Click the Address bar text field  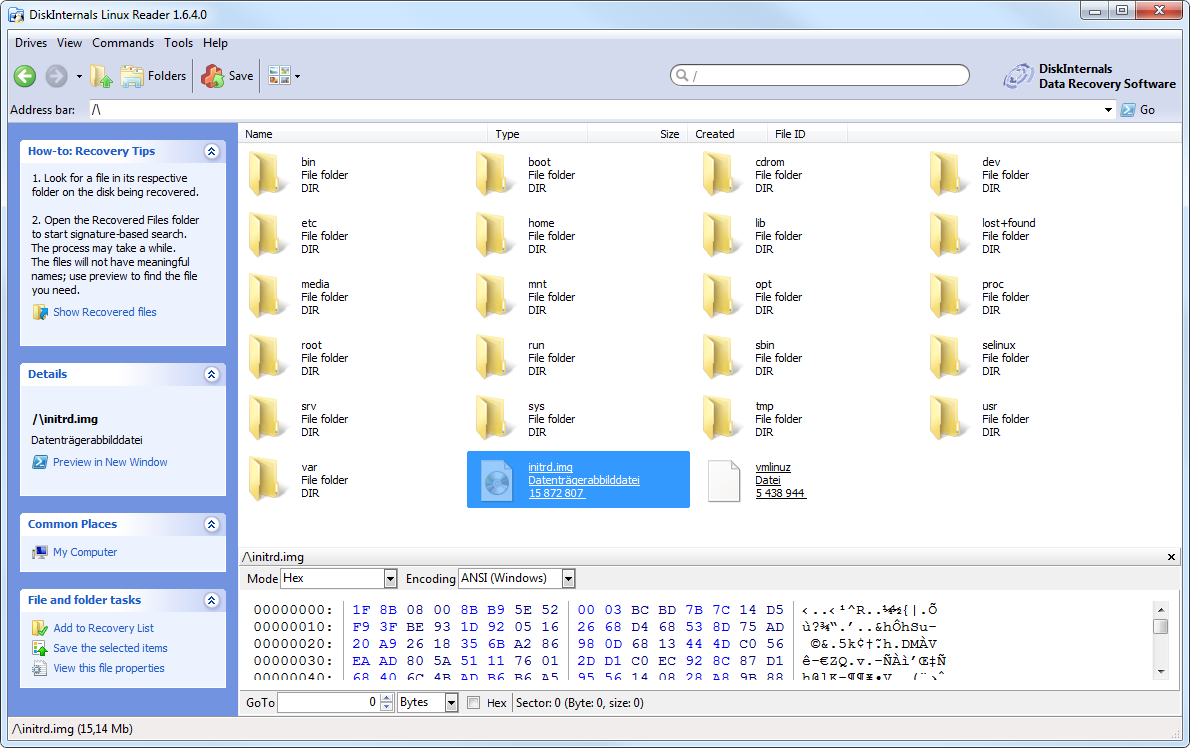[595, 110]
